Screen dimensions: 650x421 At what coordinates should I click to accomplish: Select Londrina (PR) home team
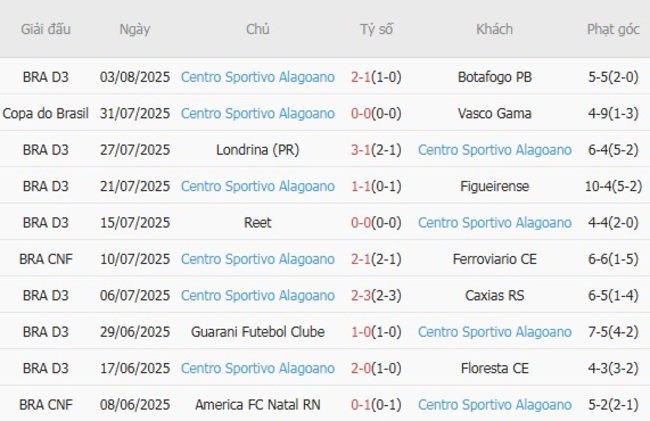[x=257, y=150]
